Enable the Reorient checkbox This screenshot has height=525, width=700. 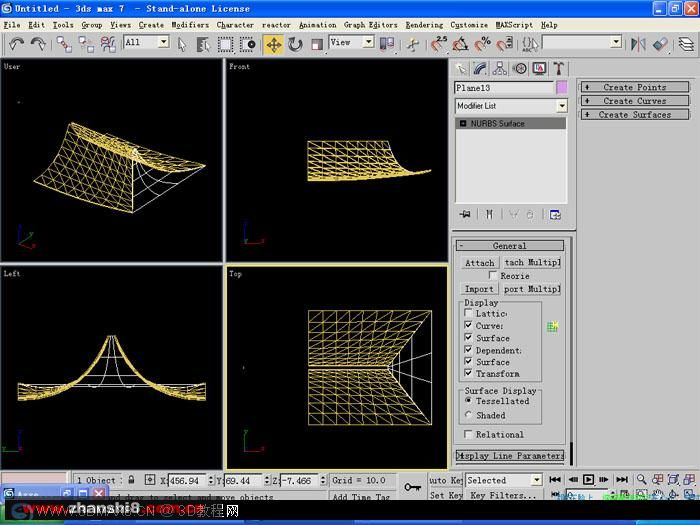[x=493, y=275]
